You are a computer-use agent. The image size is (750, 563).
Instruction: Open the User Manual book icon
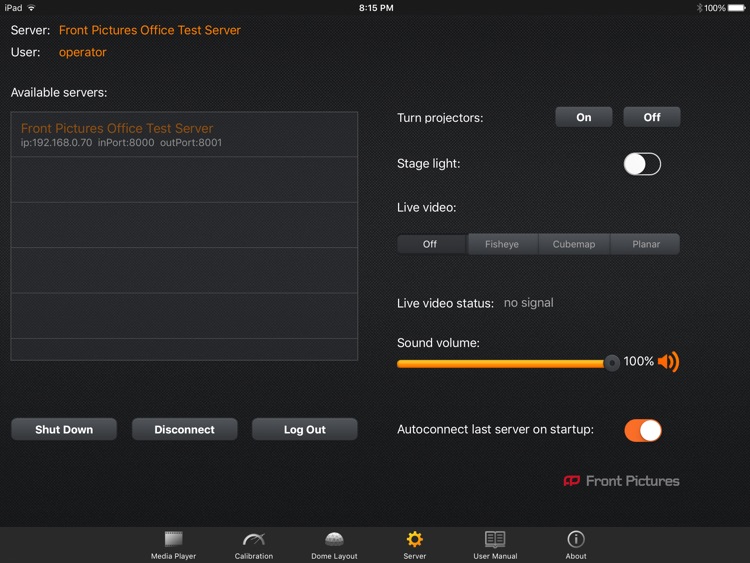click(x=495, y=539)
